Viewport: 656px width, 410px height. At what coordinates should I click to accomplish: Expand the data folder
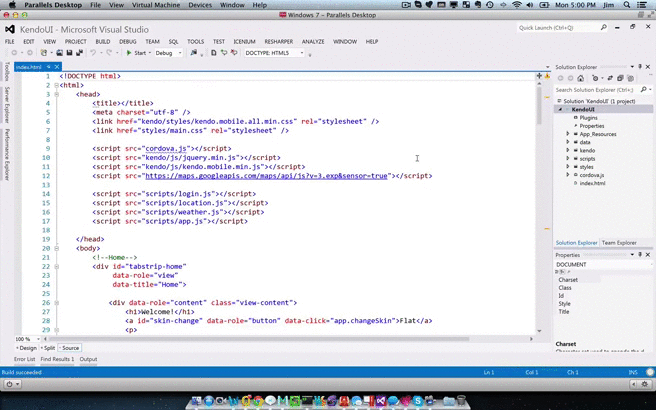pyautogui.click(x=568, y=142)
